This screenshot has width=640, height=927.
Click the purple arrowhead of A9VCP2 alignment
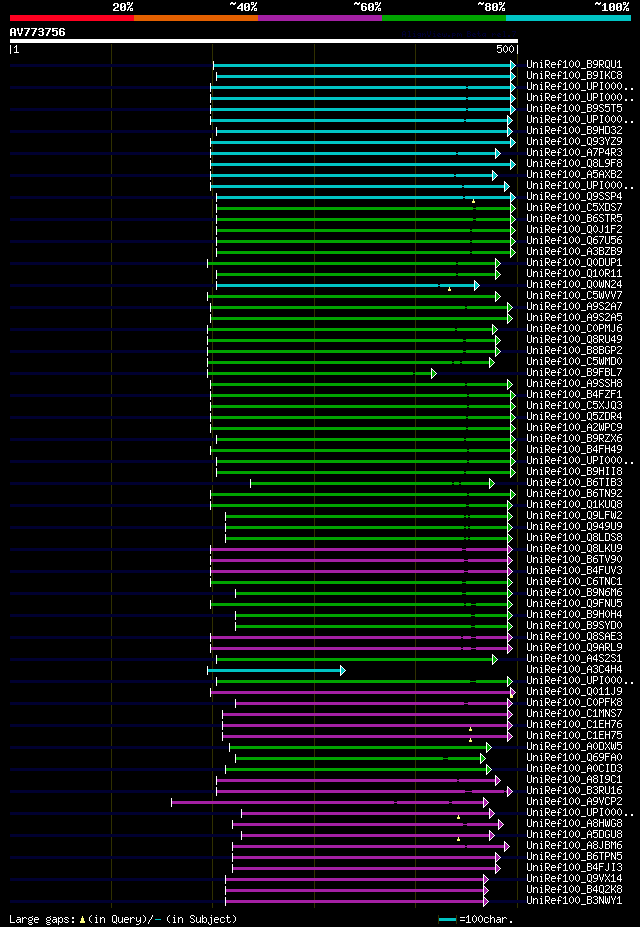point(486,802)
